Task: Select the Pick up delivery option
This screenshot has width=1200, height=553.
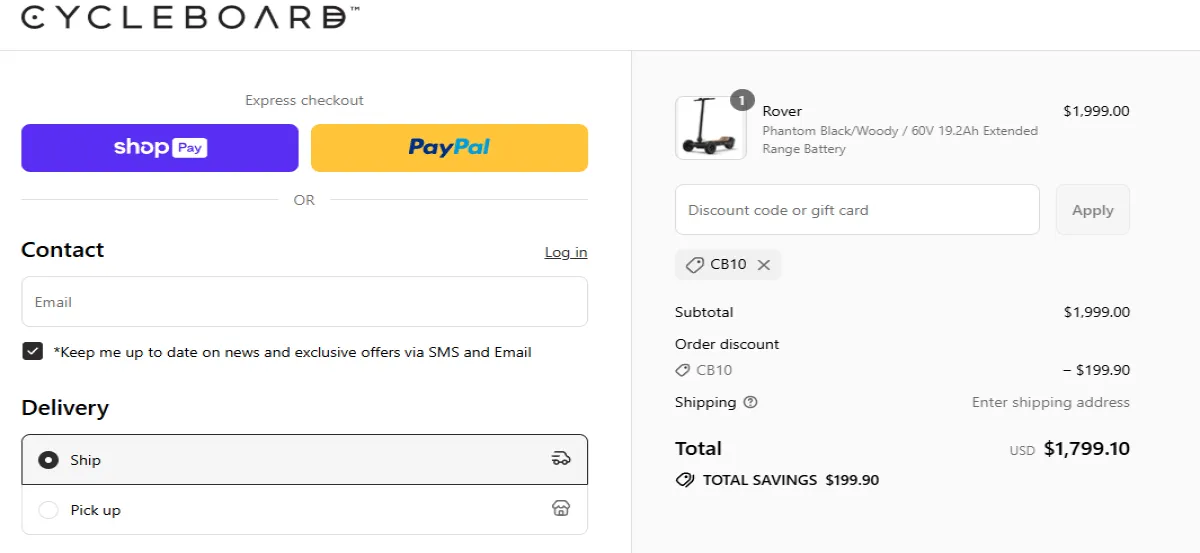Action: click(48, 510)
